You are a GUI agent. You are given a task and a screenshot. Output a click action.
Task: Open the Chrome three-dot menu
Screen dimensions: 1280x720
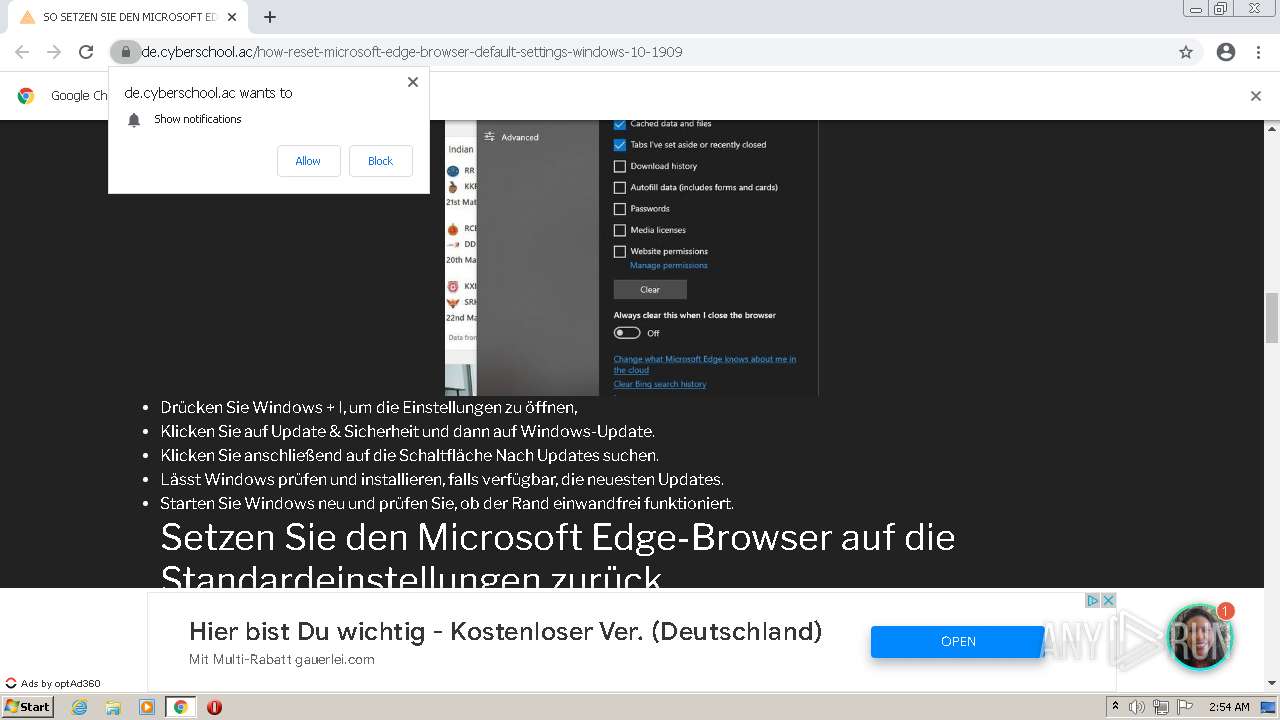[x=1258, y=52]
